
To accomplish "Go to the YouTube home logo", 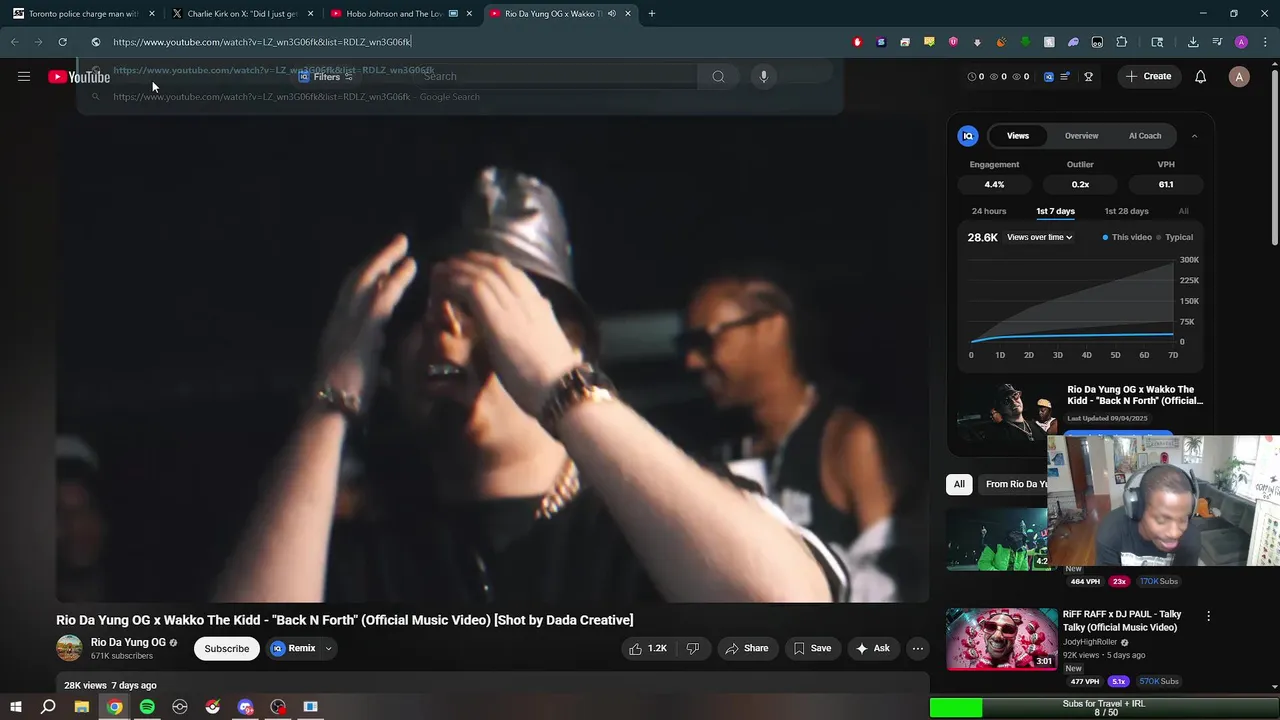I will coord(79,77).
